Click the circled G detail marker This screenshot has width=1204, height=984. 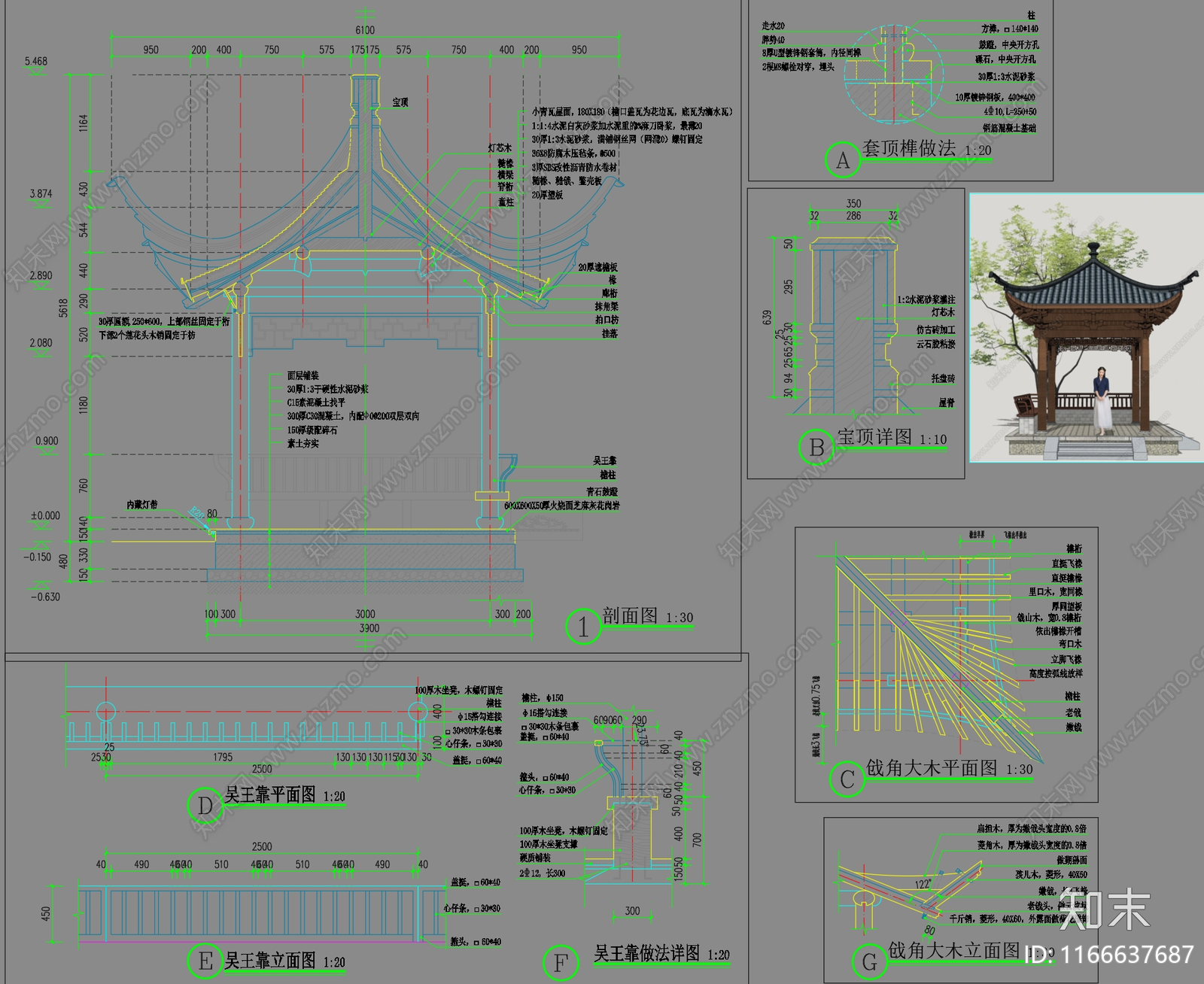pos(870,961)
